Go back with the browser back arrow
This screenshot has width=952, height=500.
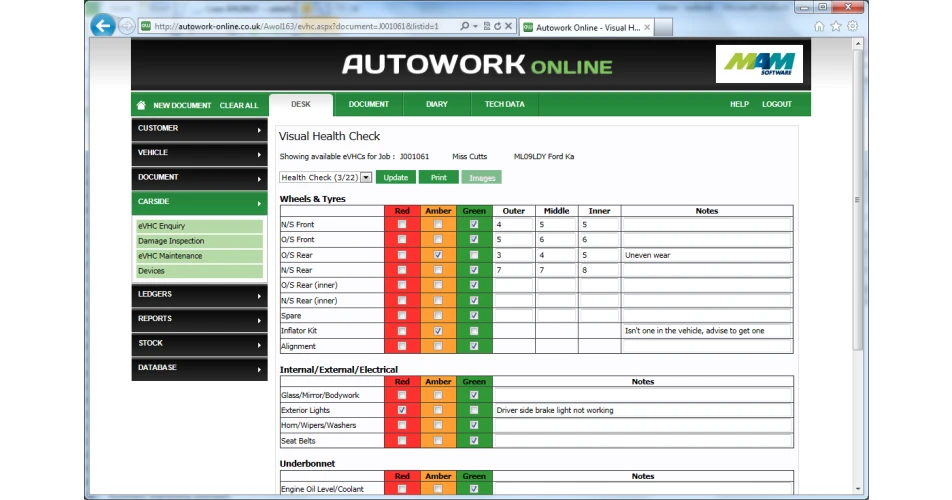pos(103,26)
